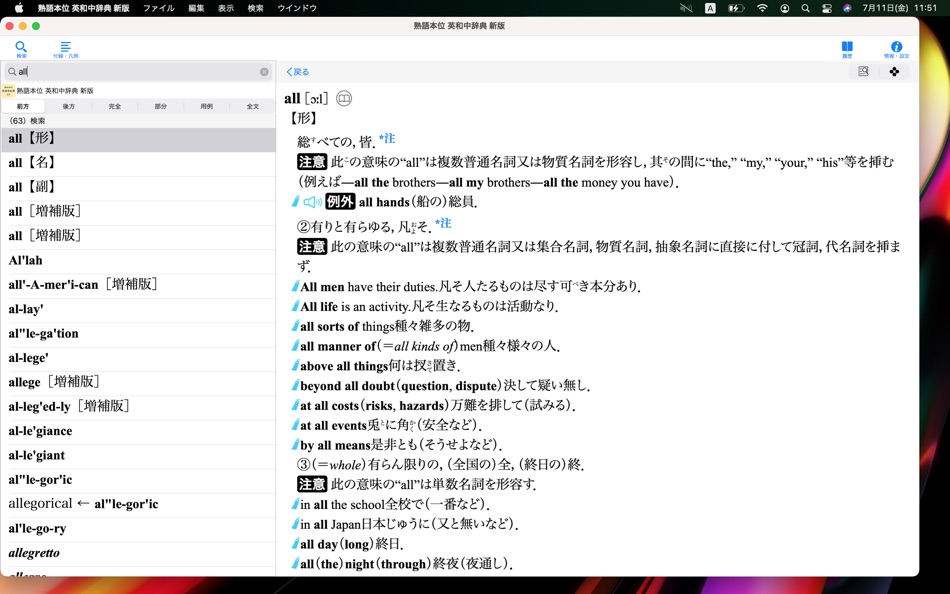Play audio with the speaker icon for all hands

[x=312, y=202]
